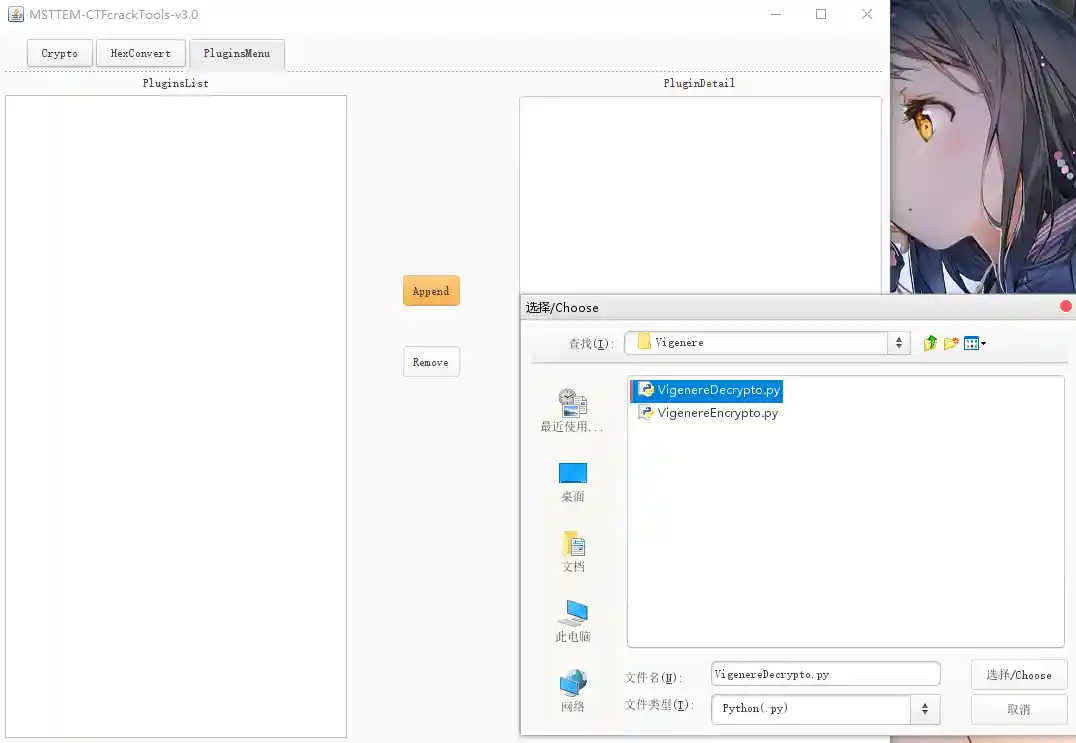
Task: Click the file name input field
Action: 825,675
